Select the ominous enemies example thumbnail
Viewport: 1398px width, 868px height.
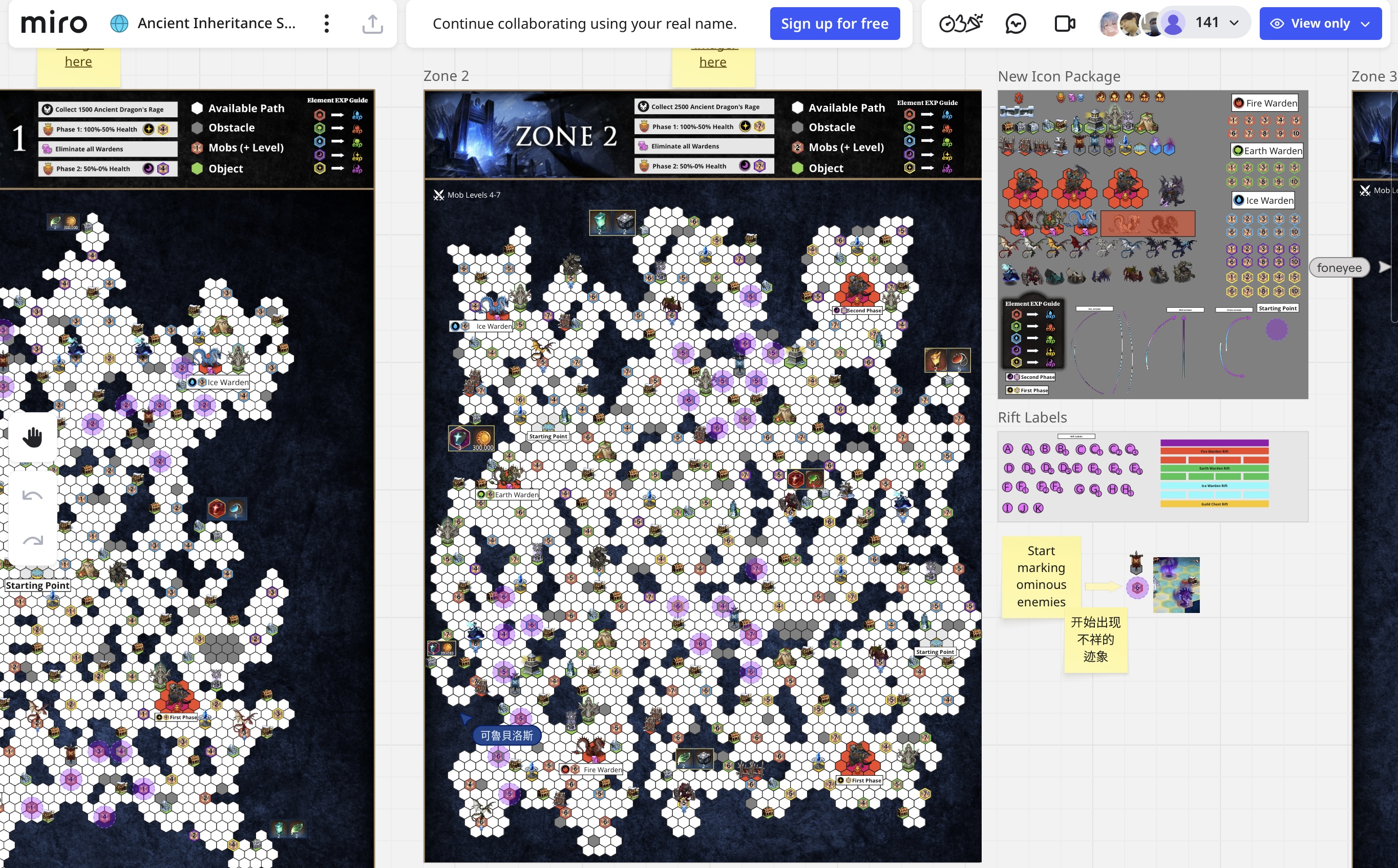[1176, 585]
